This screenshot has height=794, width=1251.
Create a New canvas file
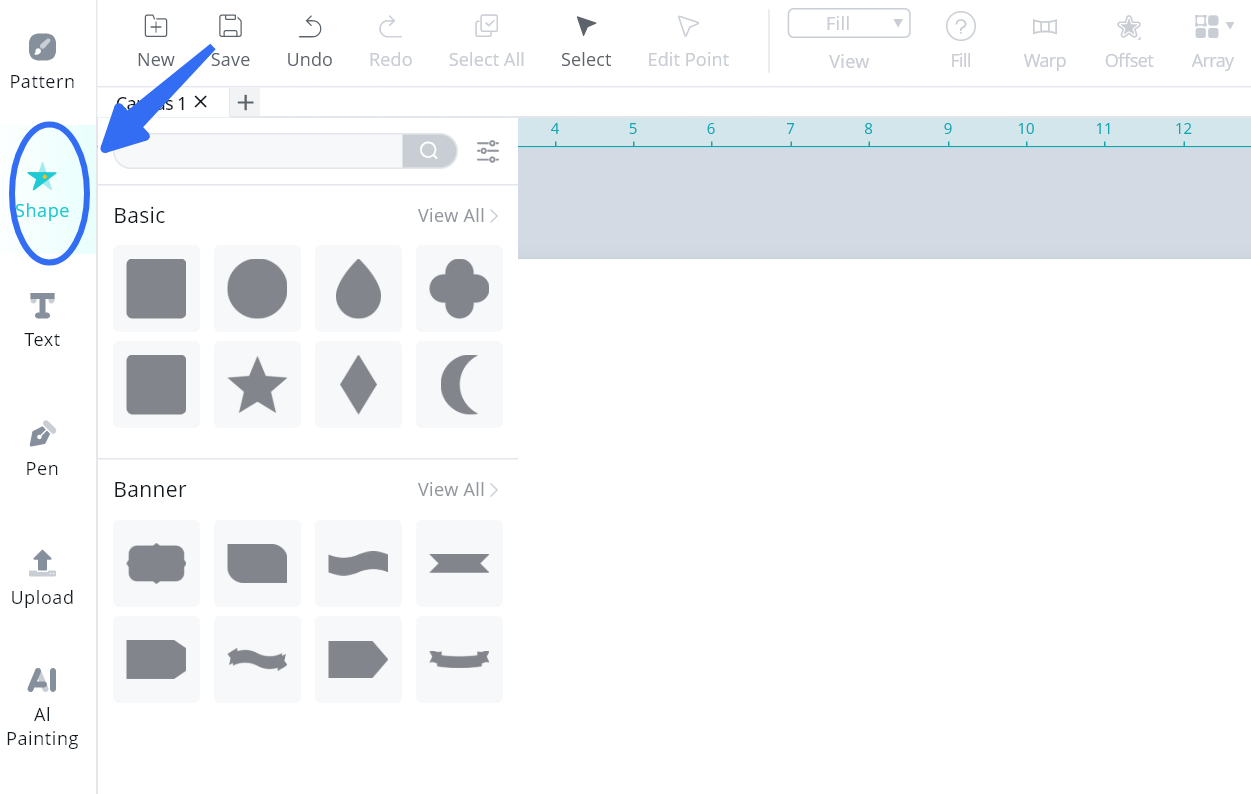(156, 41)
